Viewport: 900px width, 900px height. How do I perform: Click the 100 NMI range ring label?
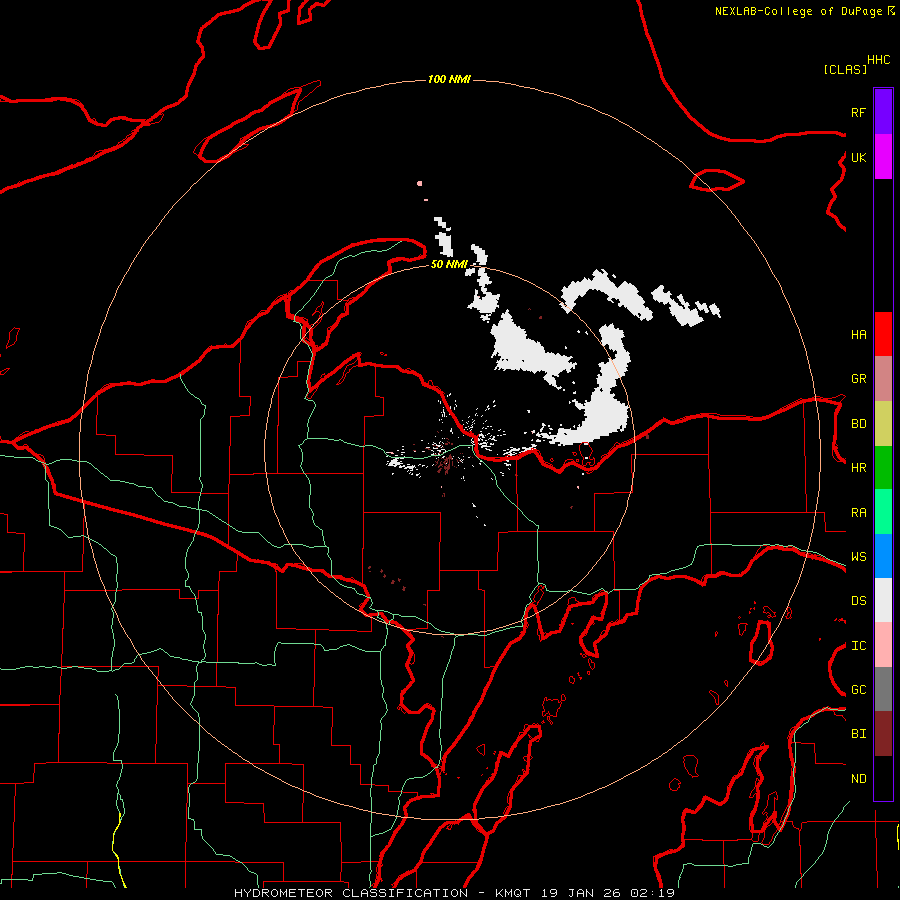tap(449, 79)
